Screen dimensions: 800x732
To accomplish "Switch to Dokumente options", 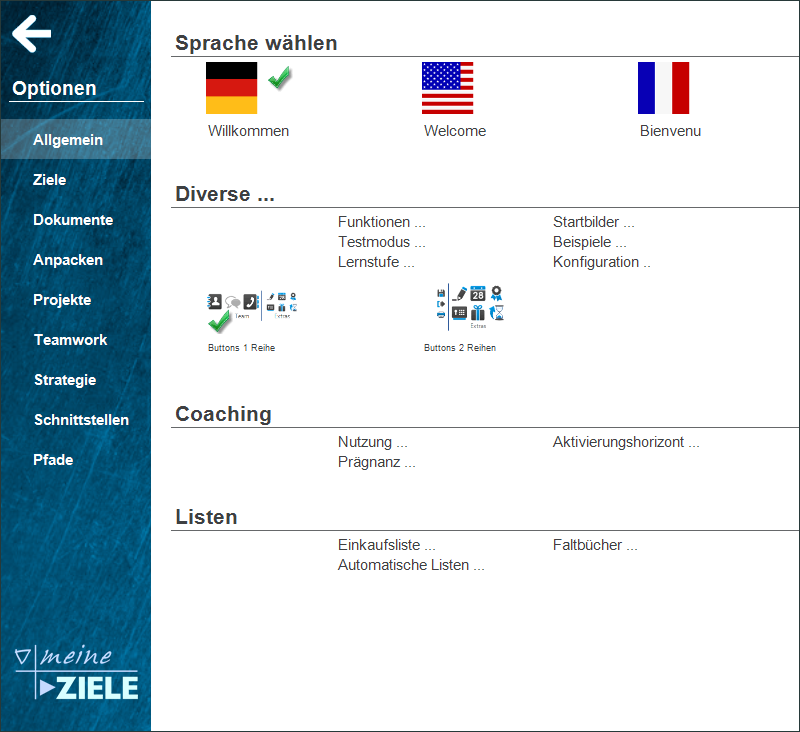I will pyautogui.click(x=73, y=220).
